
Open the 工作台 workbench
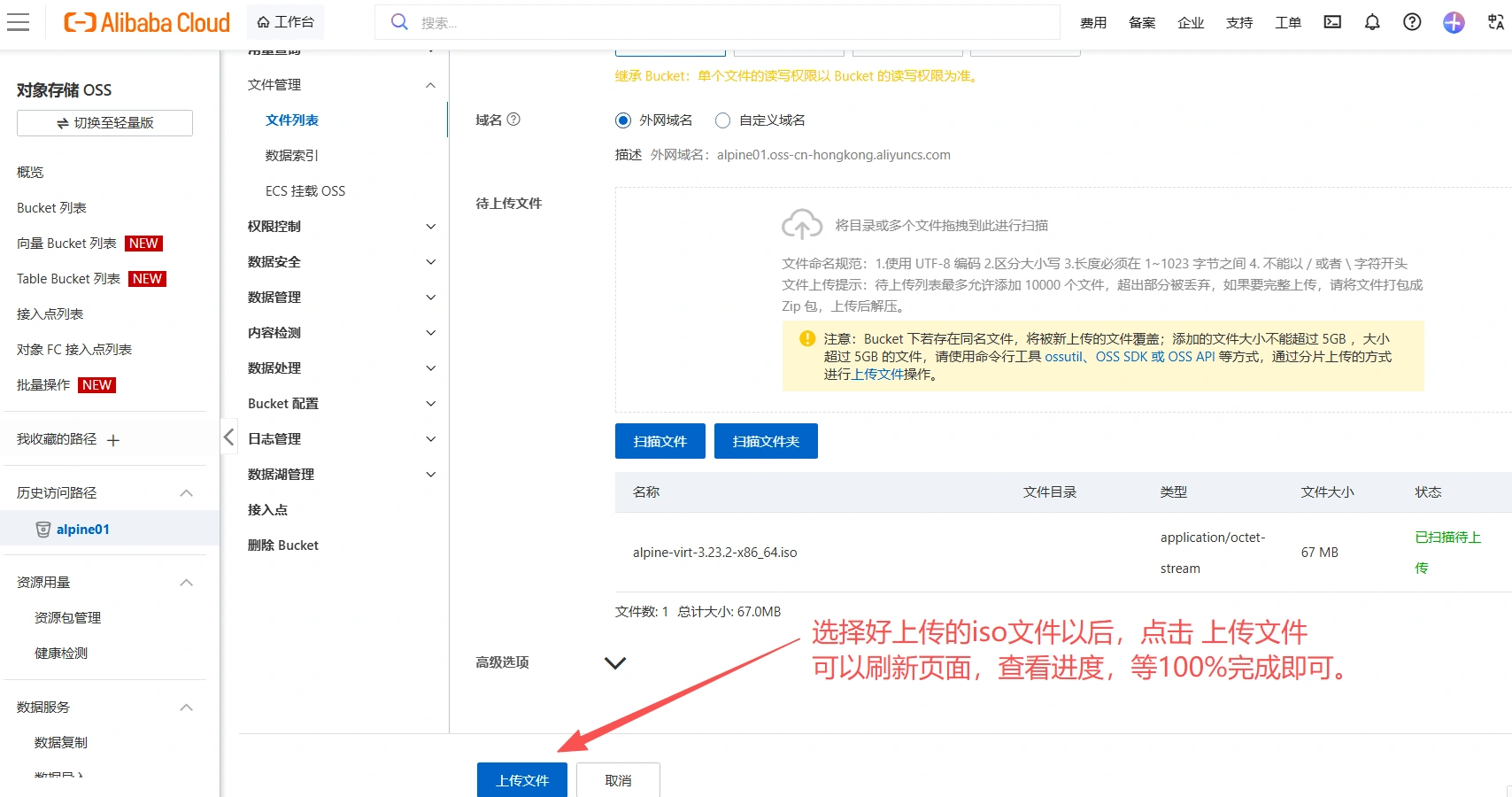[x=285, y=22]
